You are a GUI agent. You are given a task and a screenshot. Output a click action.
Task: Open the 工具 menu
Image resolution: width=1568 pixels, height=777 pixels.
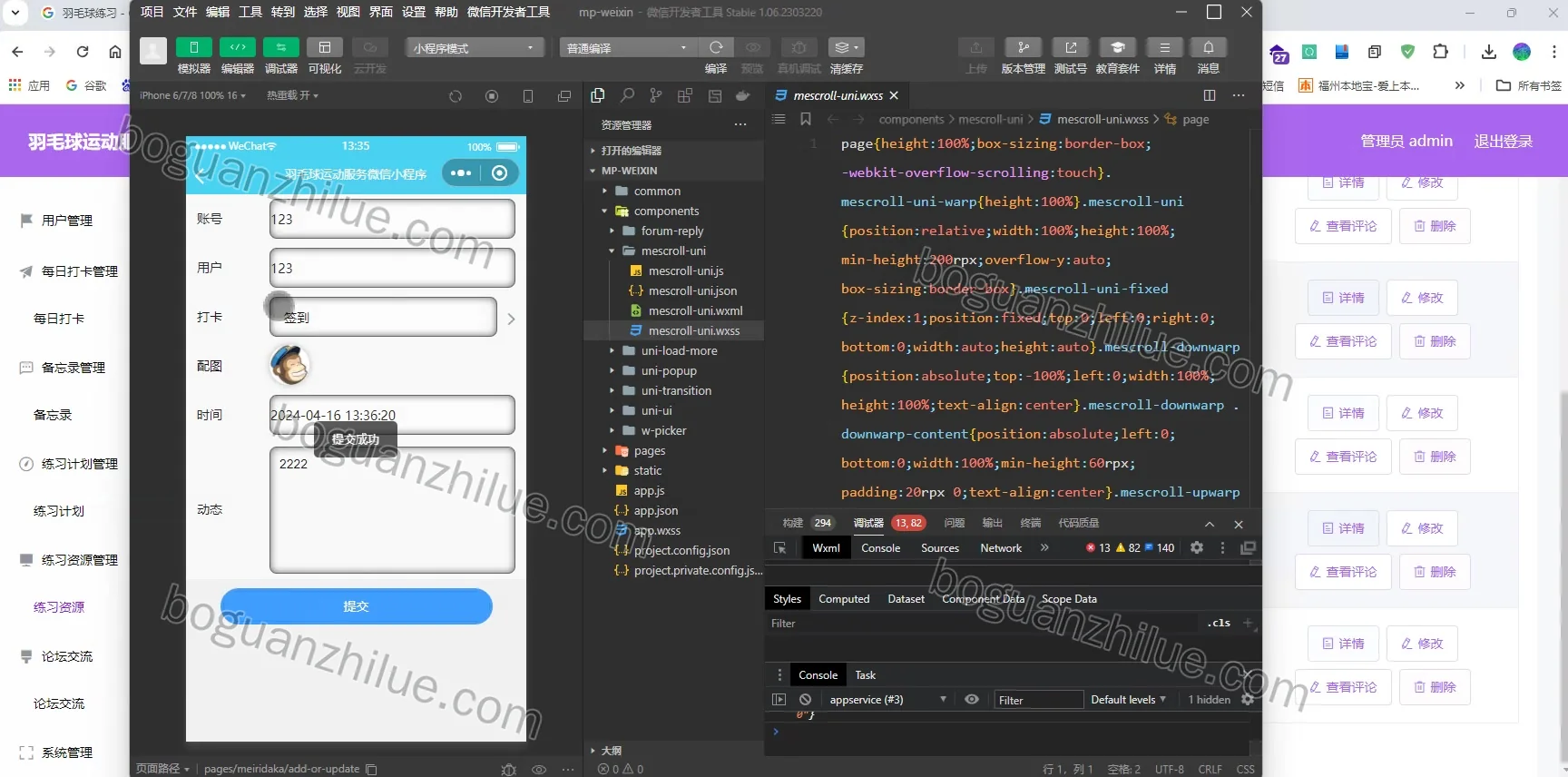click(250, 12)
